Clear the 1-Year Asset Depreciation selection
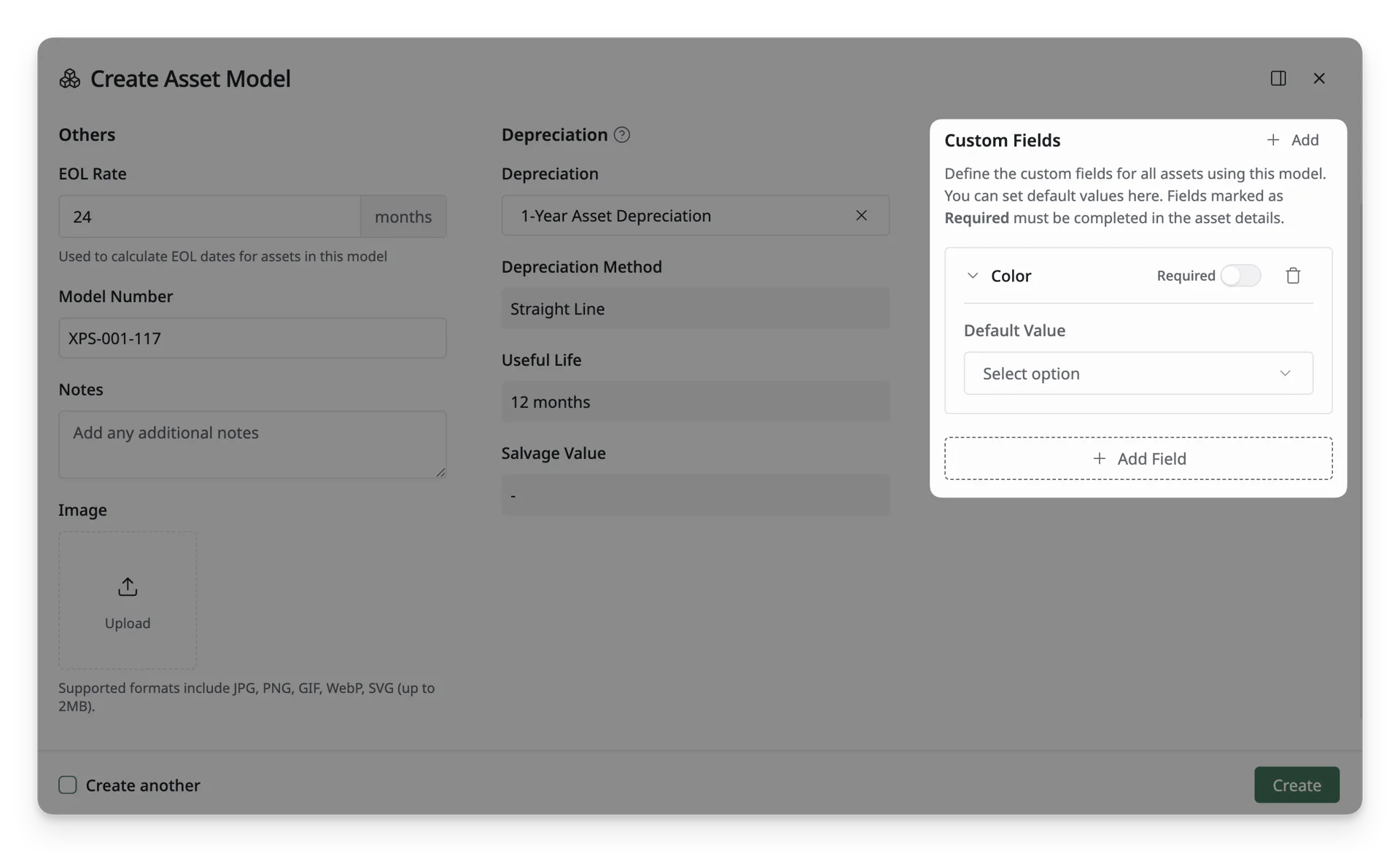 point(861,215)
